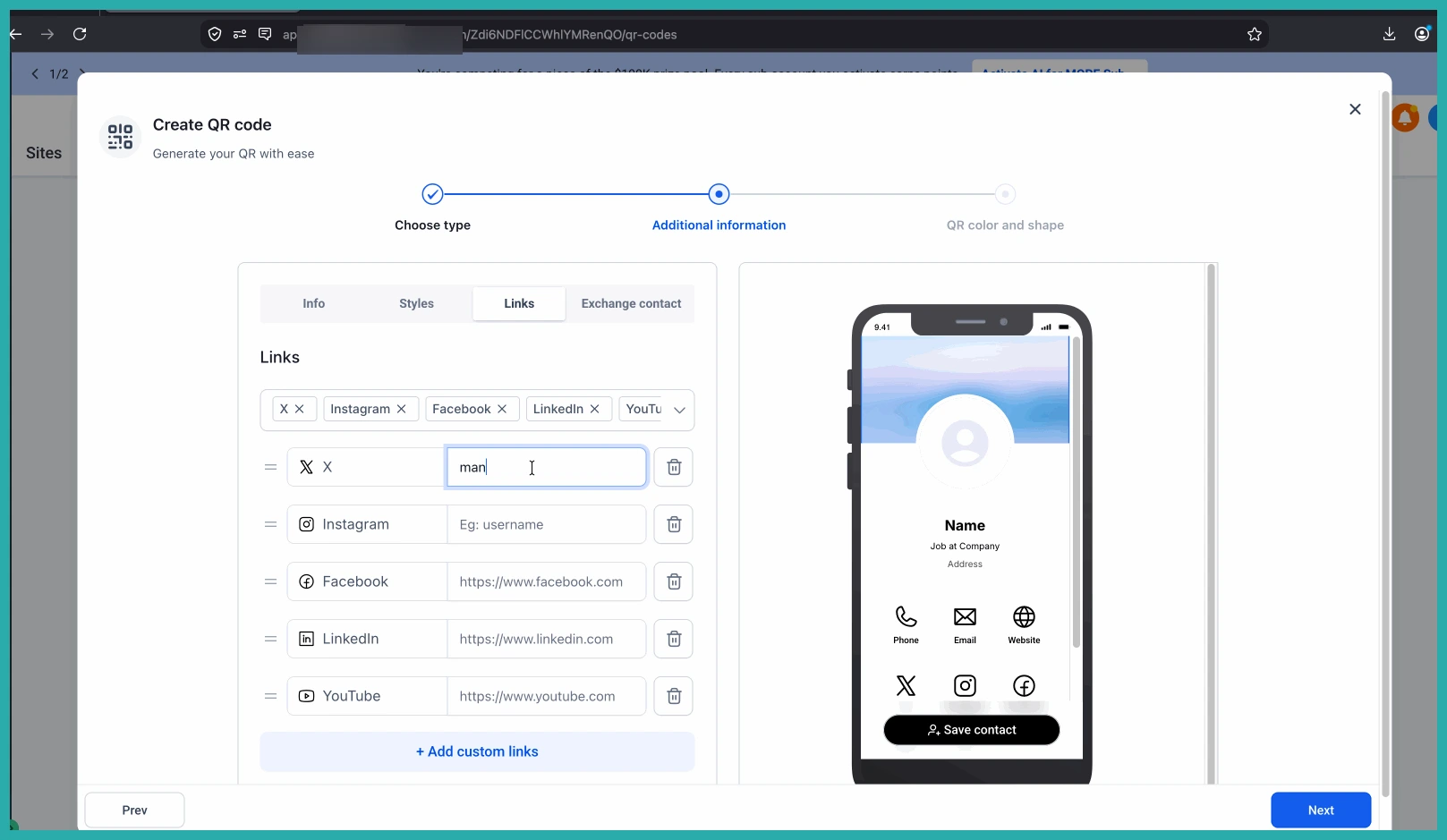Go to the Choose type step
Image resolution: width=1447 pixels, height=840 pixels.
432,194
